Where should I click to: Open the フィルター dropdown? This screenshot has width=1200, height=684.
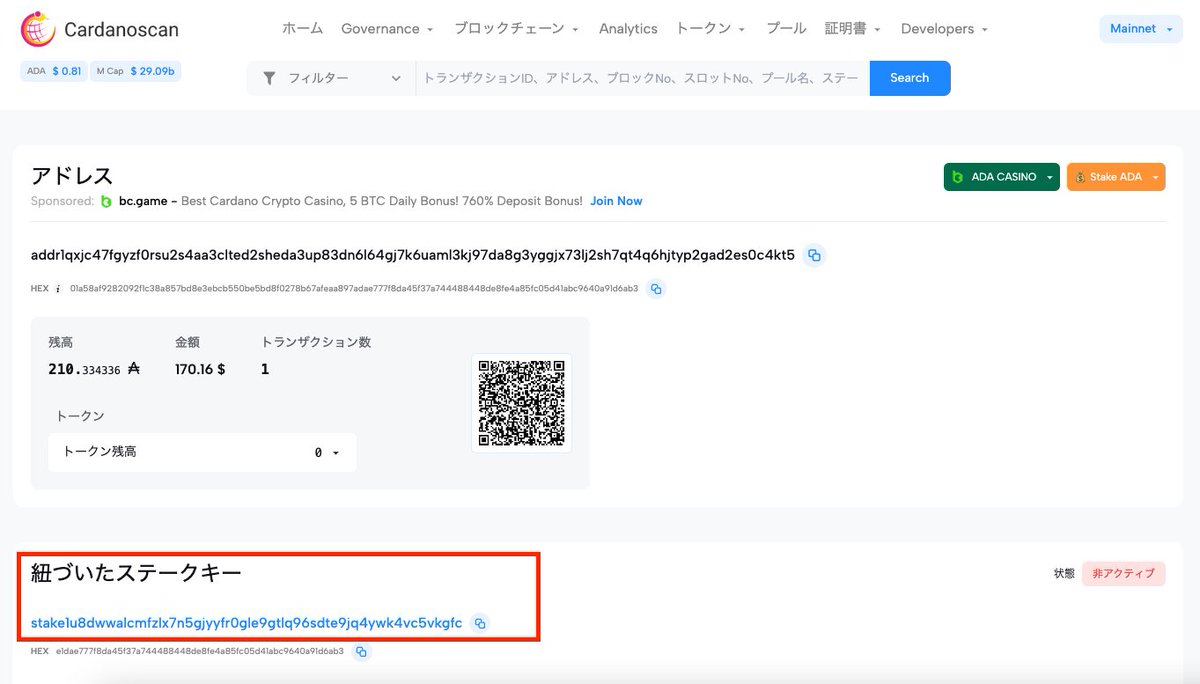click(x=331, y=78)
